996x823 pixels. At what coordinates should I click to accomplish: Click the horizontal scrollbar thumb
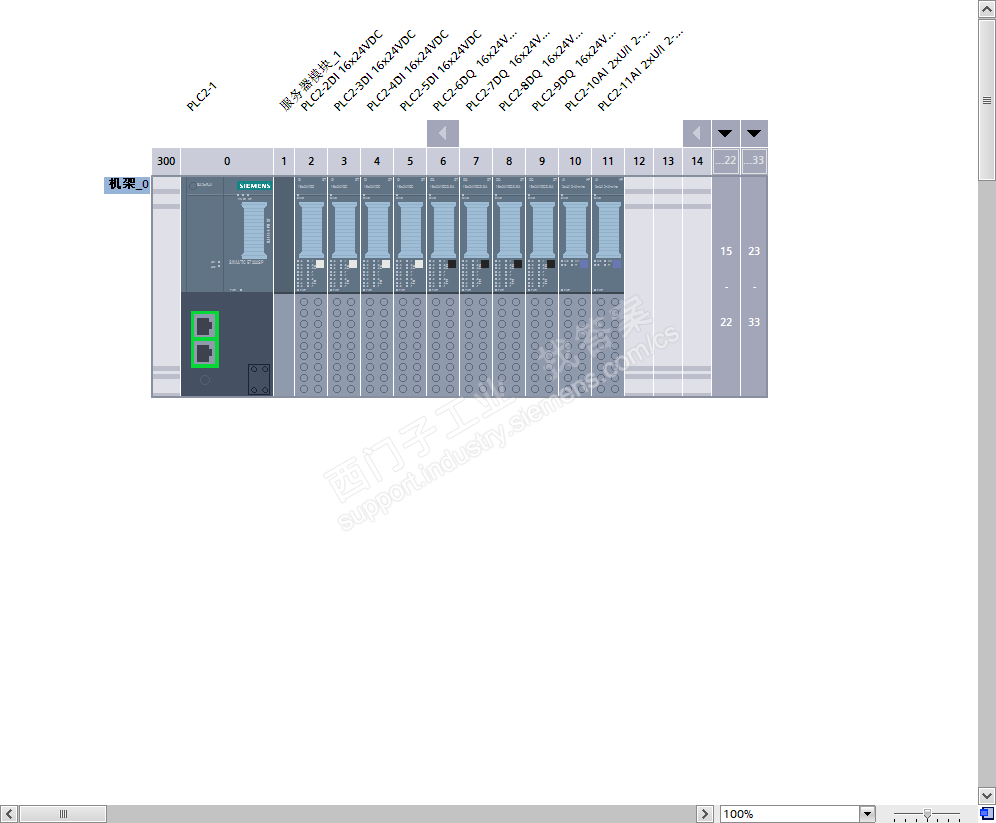point(63,813)
